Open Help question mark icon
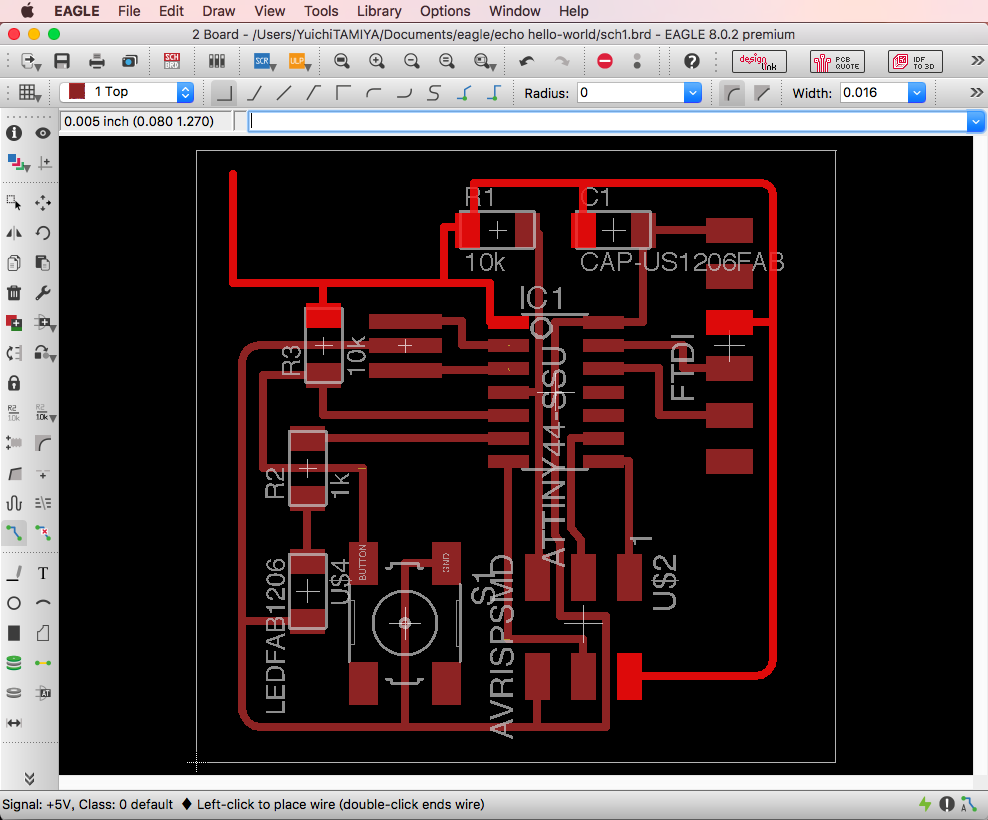 pyautogui.click(x=692, y=61)
